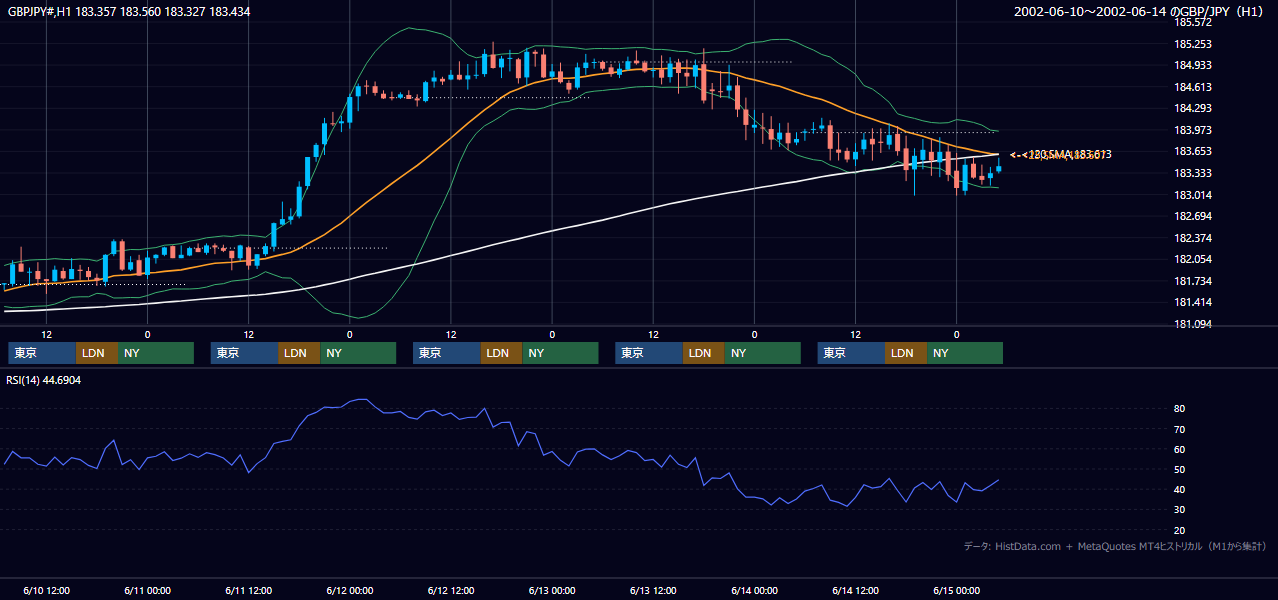
Task: Click RSI scale level 50
Action: (1180, 469)
